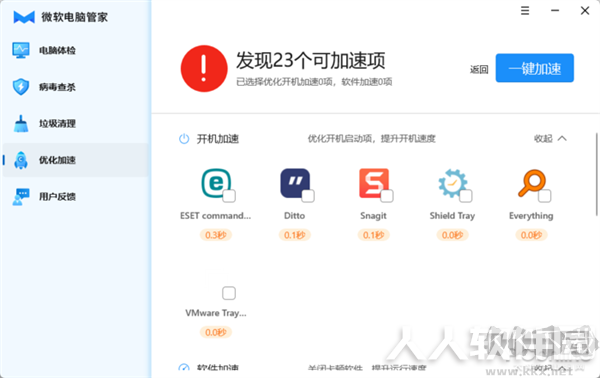Click the 电脑体检 monitor icon
Viewport: 600px width, 378px height.
pyautogui.click(x=21, y=50)
